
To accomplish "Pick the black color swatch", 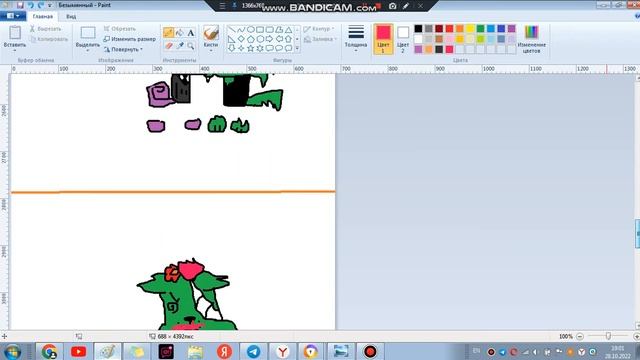I will (418, 28).
